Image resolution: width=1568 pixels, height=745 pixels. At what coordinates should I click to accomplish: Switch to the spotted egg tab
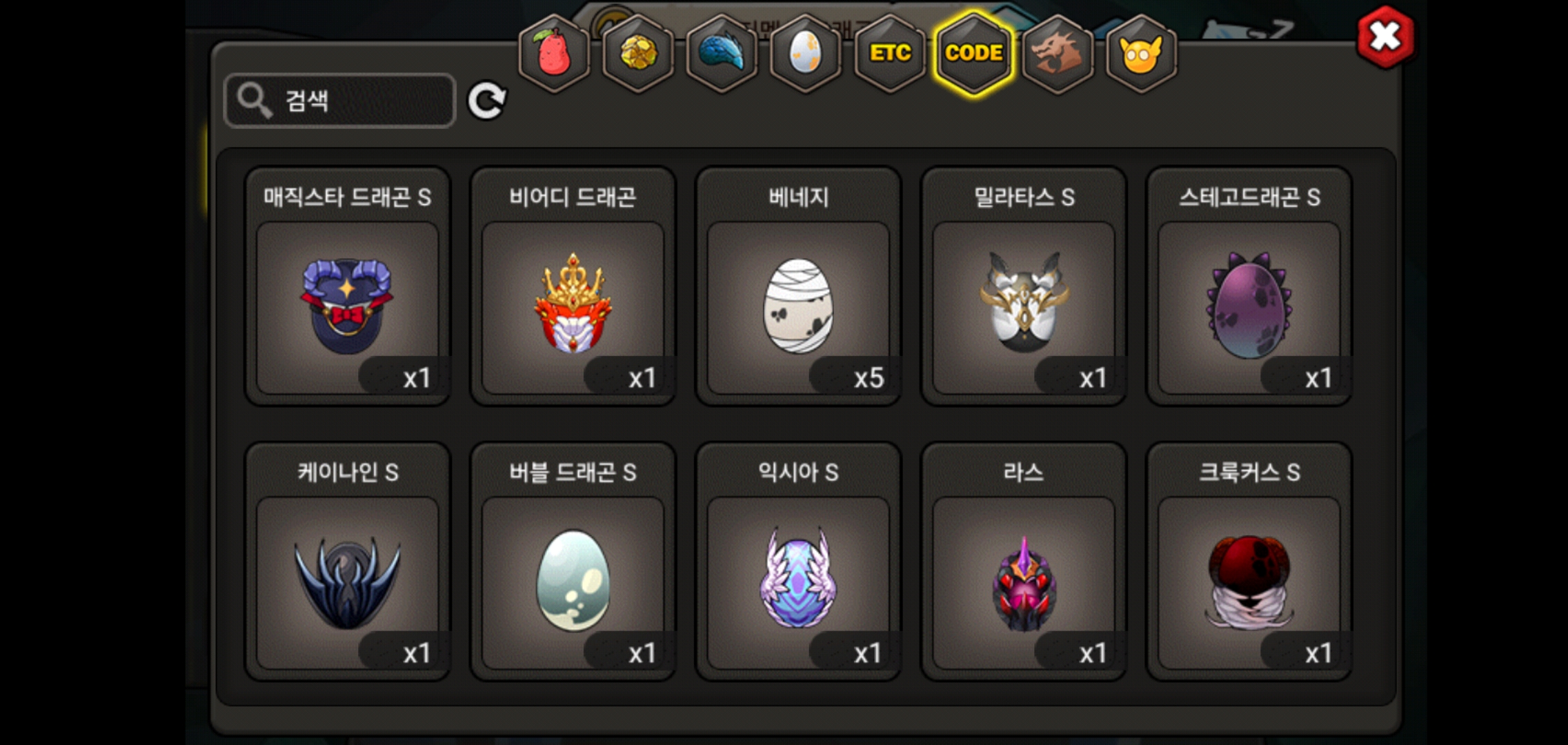(x=805, y=53)
